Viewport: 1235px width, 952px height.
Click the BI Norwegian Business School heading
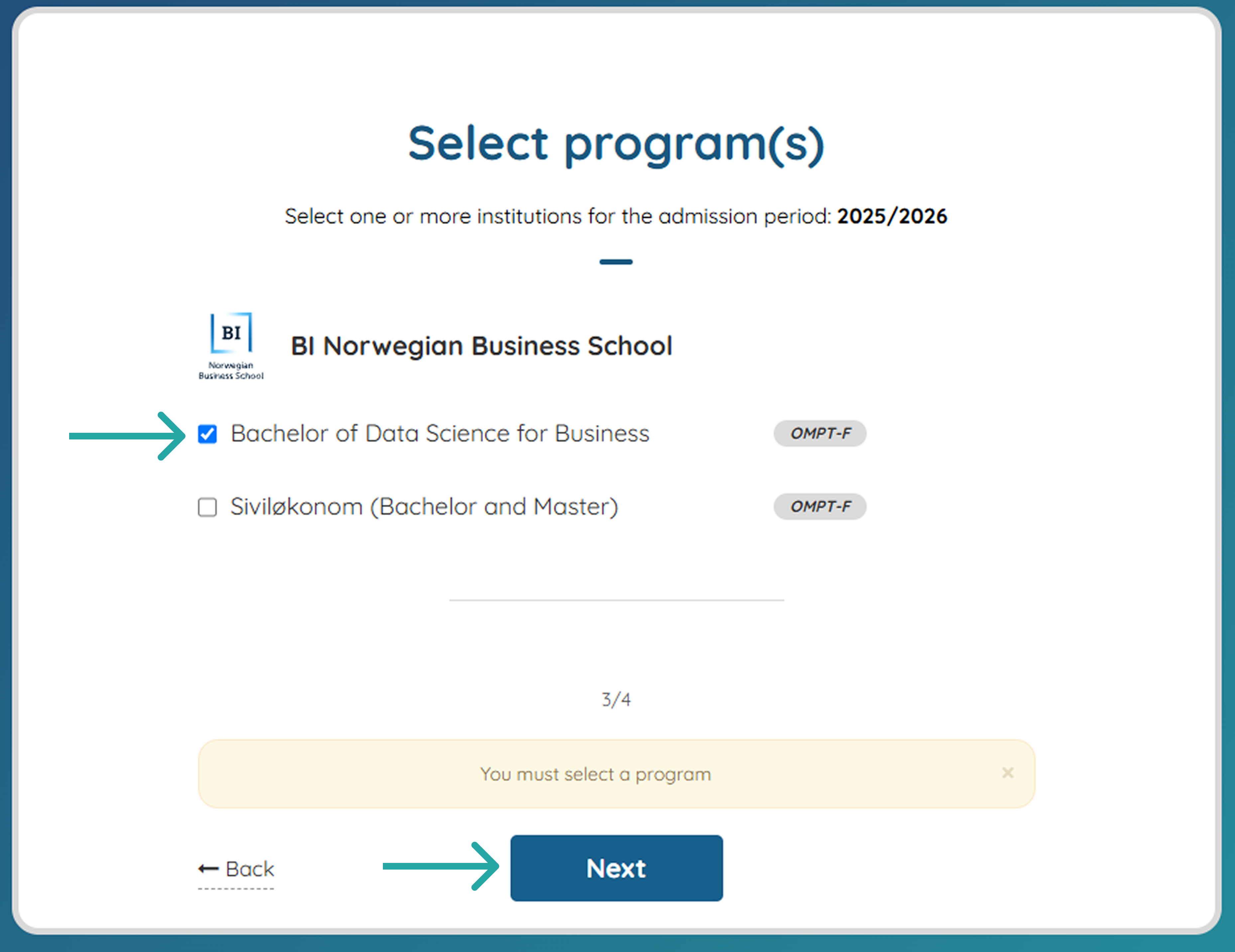pos(481,346)
